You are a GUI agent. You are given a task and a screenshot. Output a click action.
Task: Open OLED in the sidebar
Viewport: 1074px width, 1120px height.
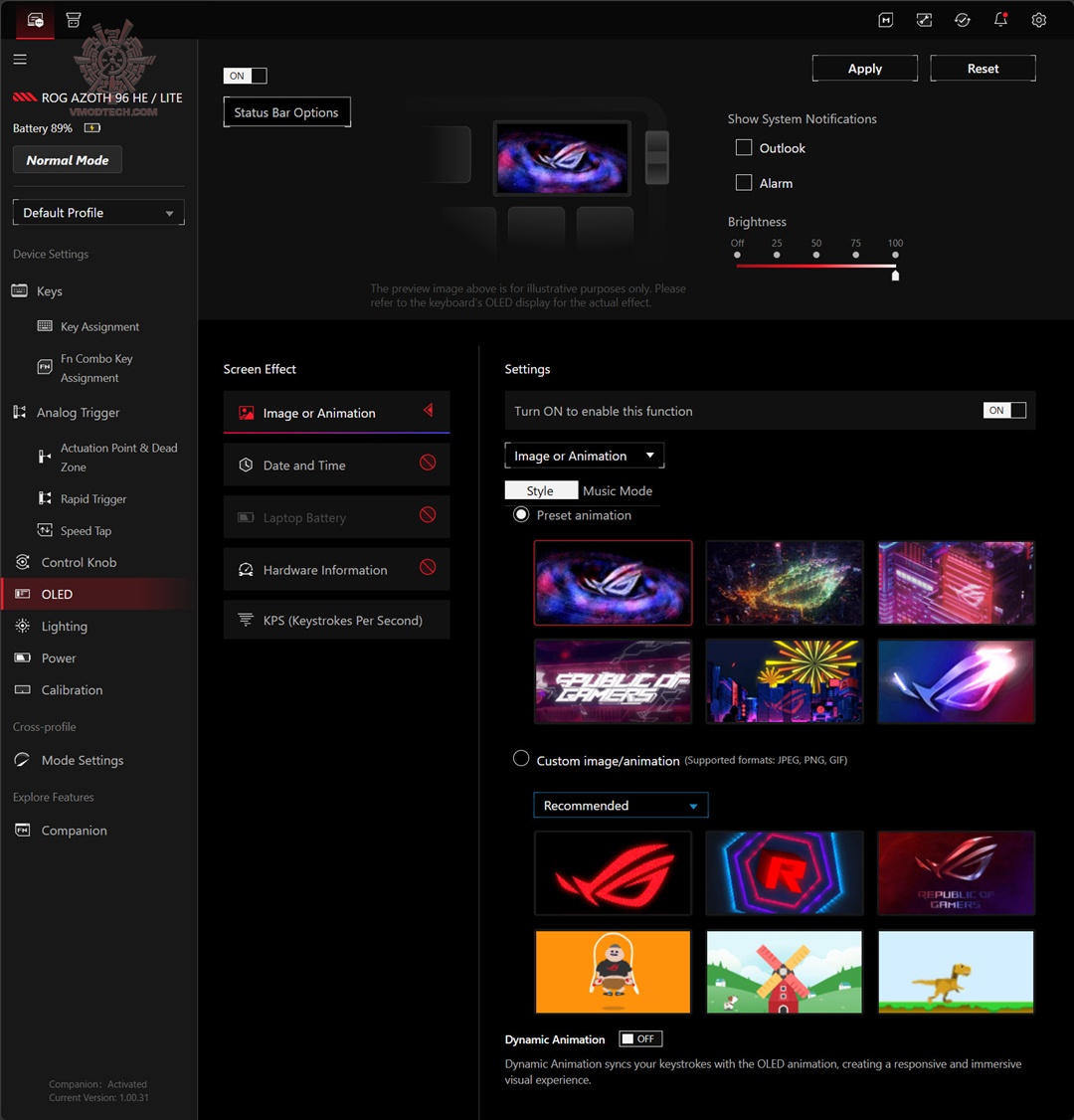98,594
